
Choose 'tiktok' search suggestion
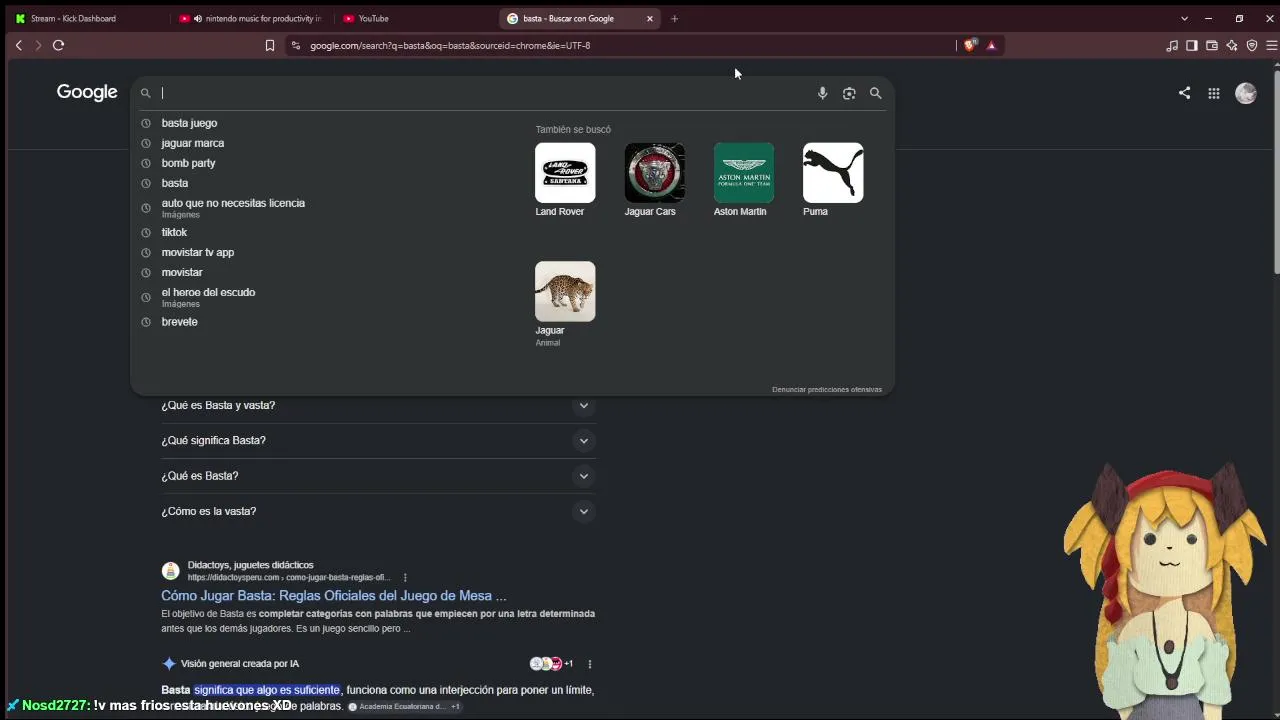click(x=174, y=232)
